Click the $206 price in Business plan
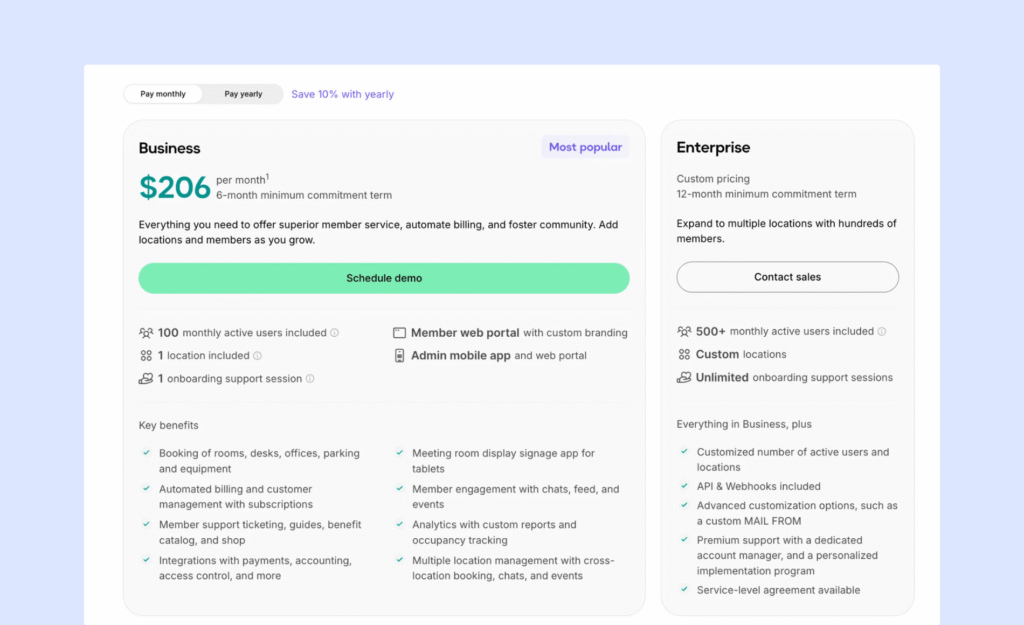This screenshot has width=1024, height=625. 175,187
